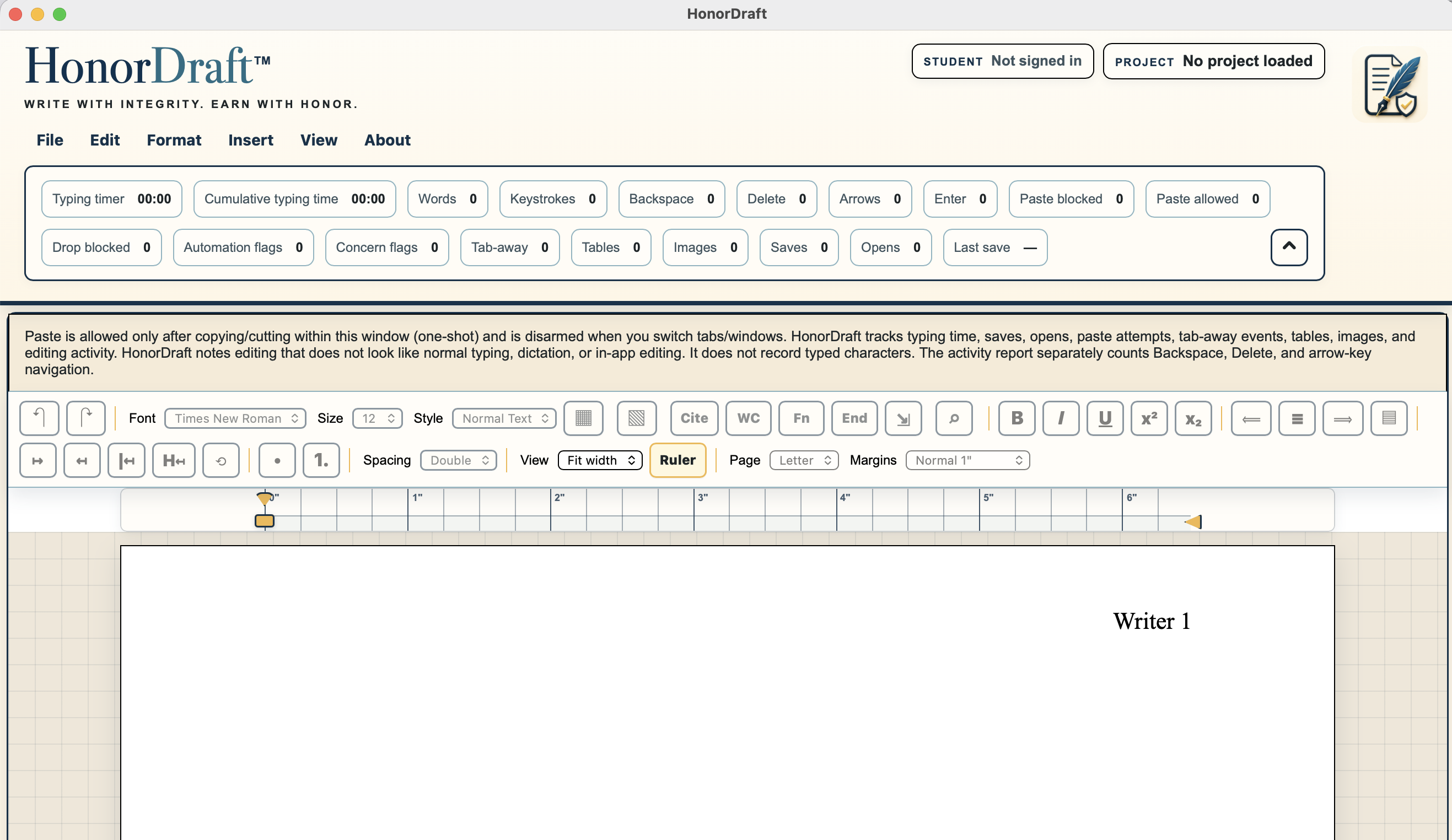Toggle the Ruler display
1452x840 pixels.
(x=677, y=460)
